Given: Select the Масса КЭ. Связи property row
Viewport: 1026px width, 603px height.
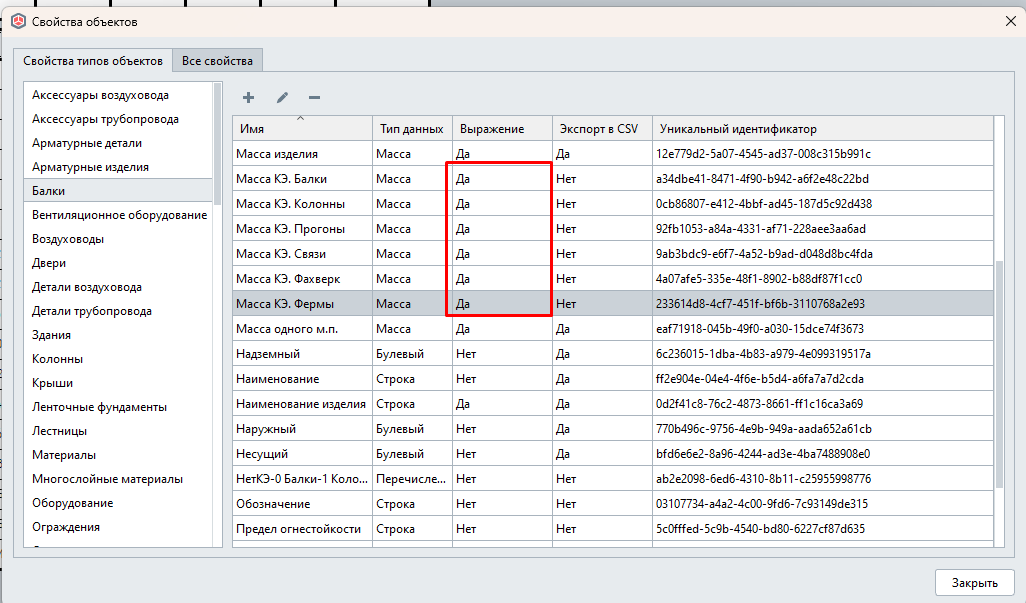Looking at the screenshot, I should pos(612,254).
